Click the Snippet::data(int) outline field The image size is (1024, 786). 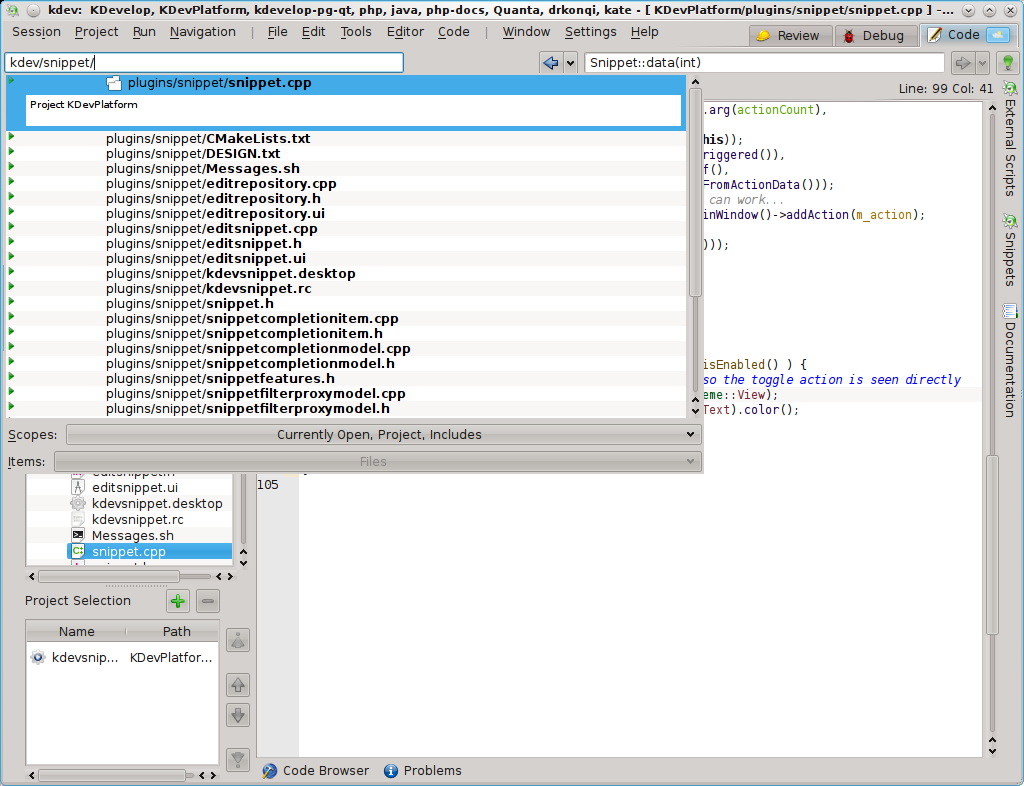pyautogui.click(x=764, y=63)
